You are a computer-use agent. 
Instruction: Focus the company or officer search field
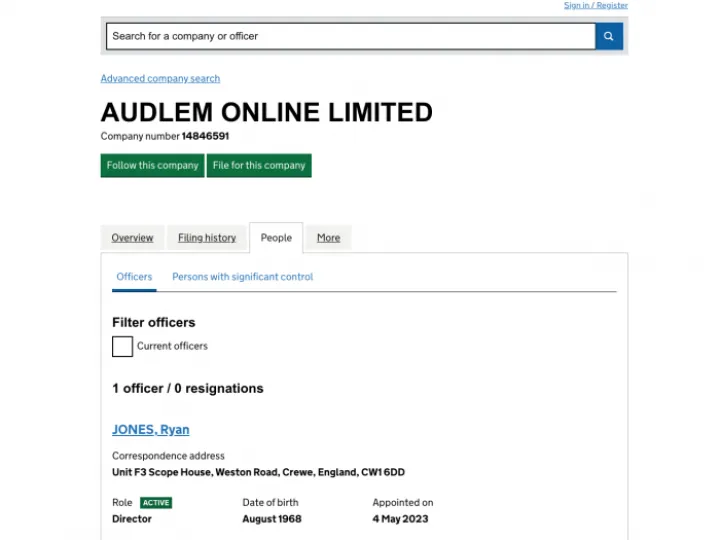coord(350,36)
